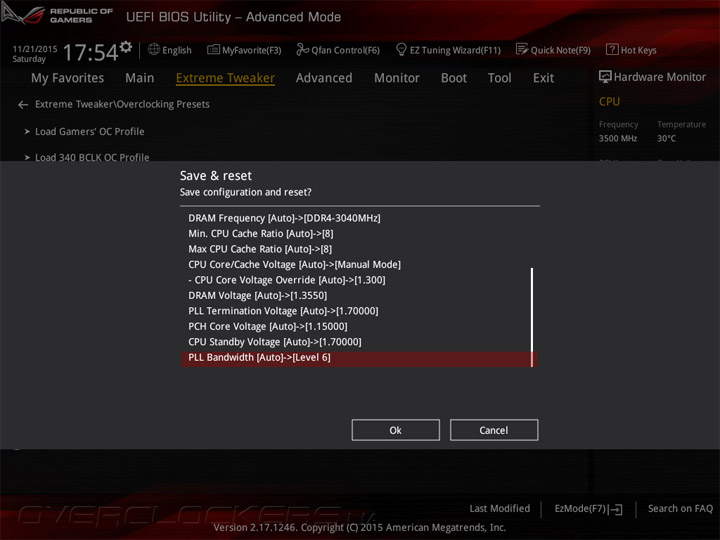The image size is (720, 540).
Task: Click the 3500 MHz frequency value
Action: pos(618,138)
